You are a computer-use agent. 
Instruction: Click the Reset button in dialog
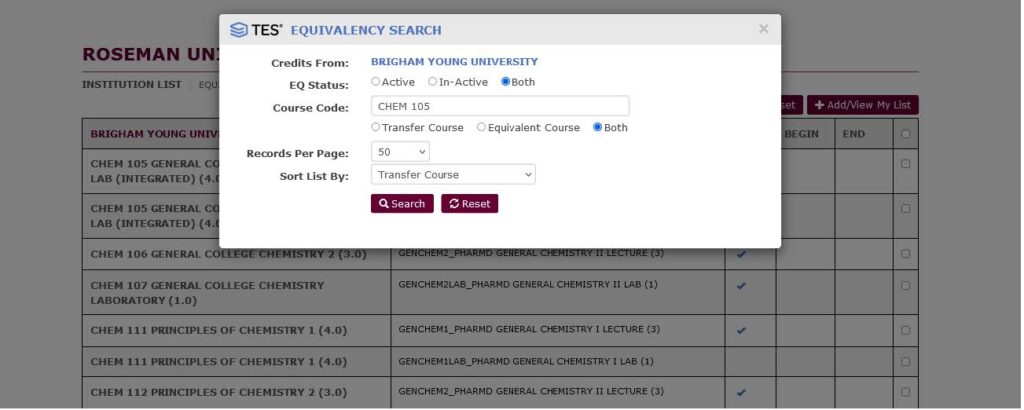point(470,204)
